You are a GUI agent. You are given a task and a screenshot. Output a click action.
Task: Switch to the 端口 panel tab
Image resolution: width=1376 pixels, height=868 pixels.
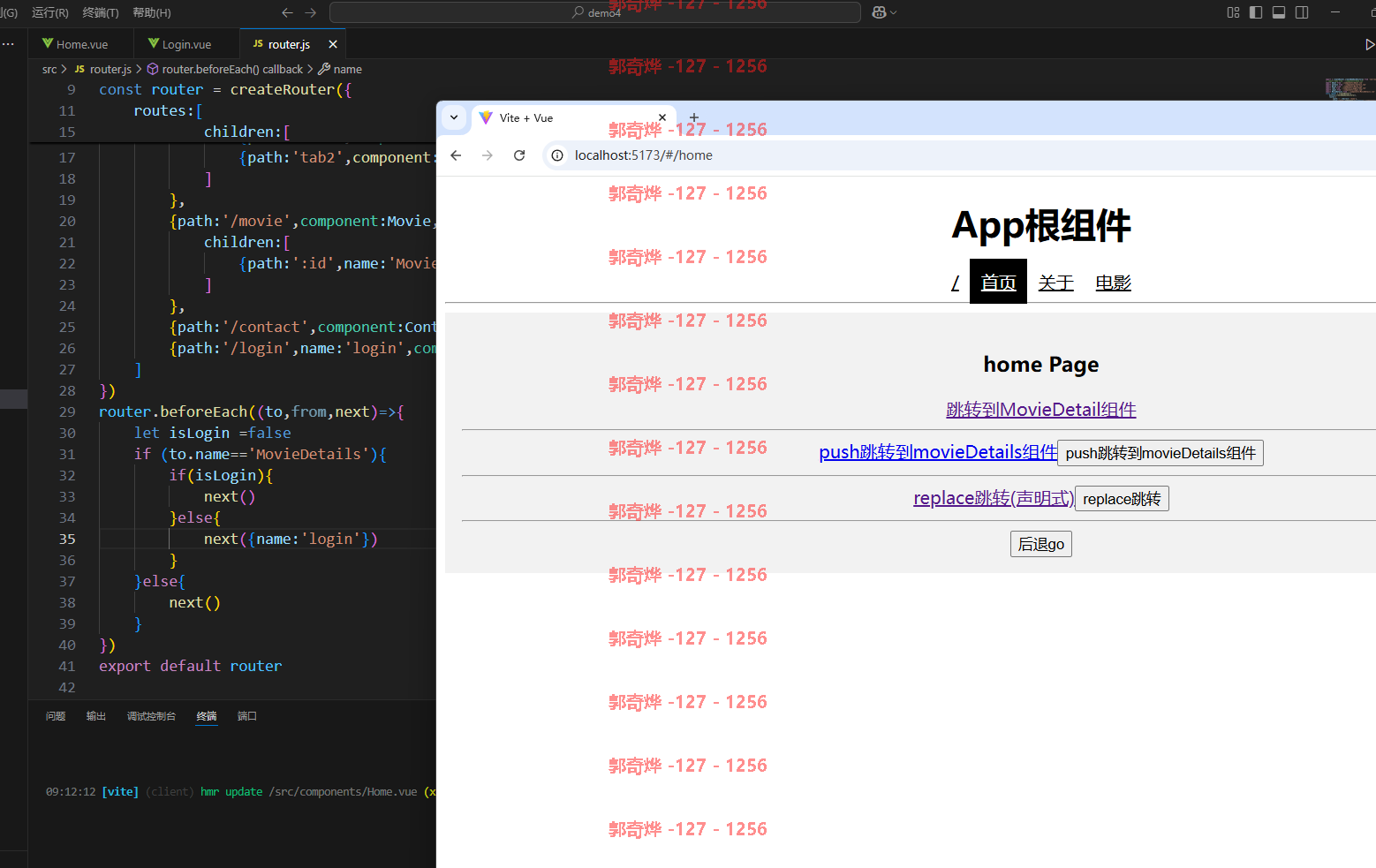click(247, 716)
